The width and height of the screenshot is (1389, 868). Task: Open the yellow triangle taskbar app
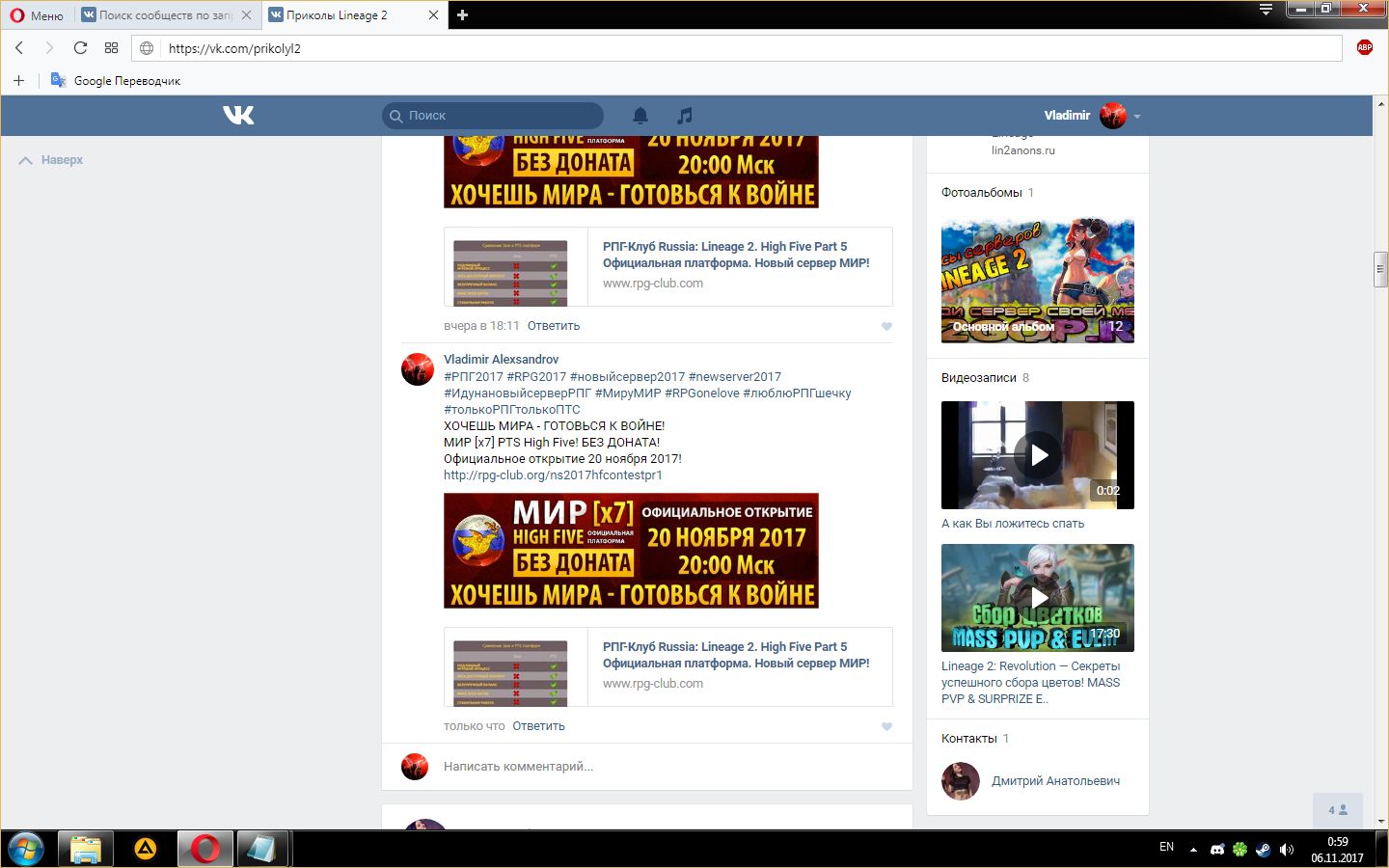pos(146,849)
